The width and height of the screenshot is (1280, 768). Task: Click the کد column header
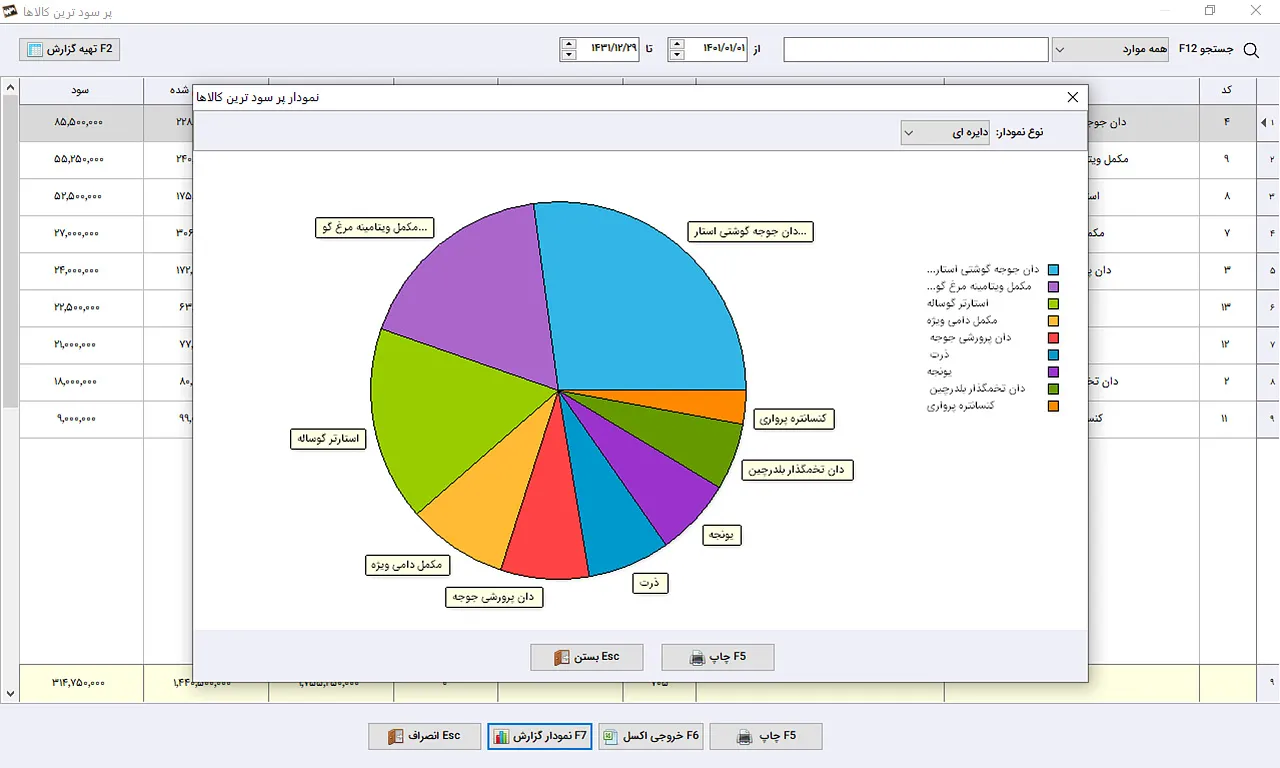click(x=1226, y=90)
